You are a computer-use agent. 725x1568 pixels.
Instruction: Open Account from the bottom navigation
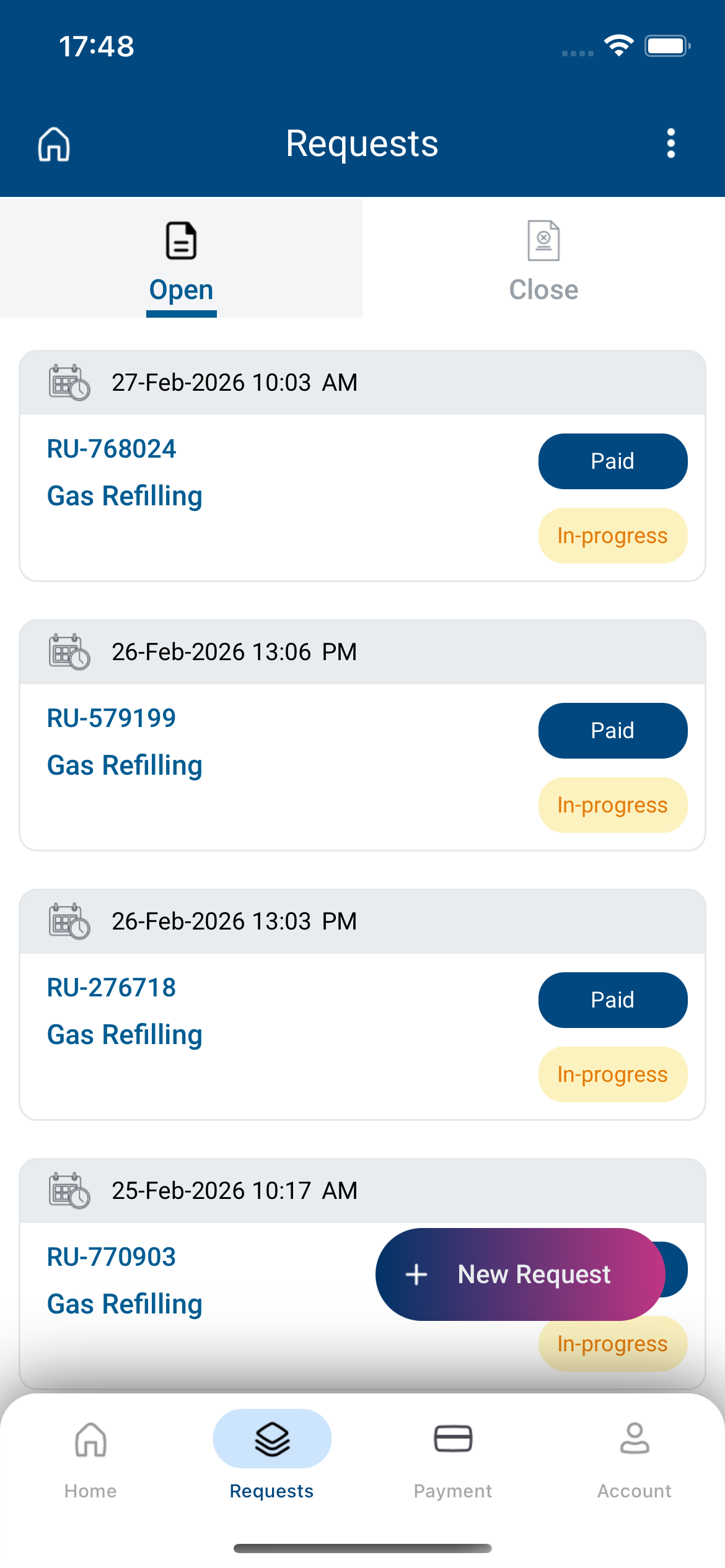635,1455
